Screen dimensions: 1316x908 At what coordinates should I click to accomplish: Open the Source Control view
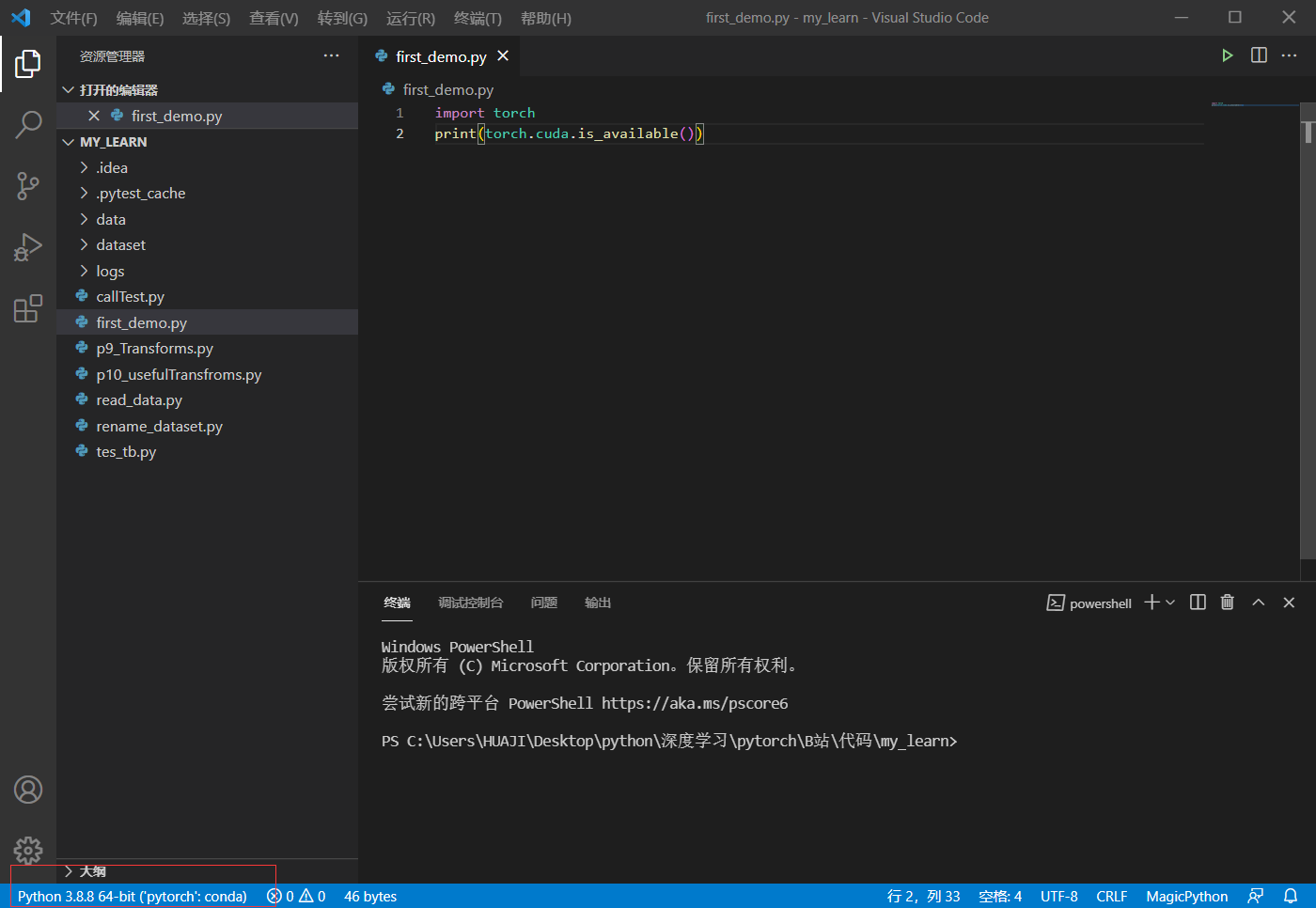[28, 186]
